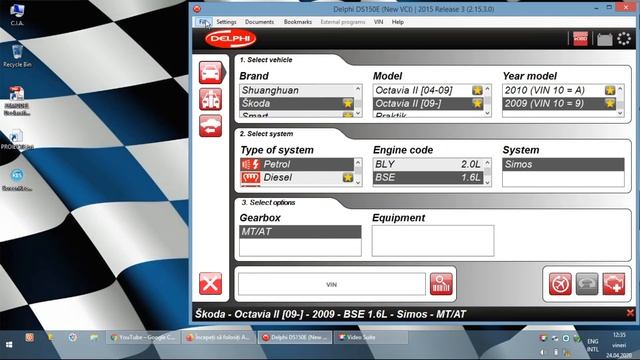Click the red engine plus diagnose icon
The width and height of the screenshot is (640, 360).
click(x=614, y=284)
